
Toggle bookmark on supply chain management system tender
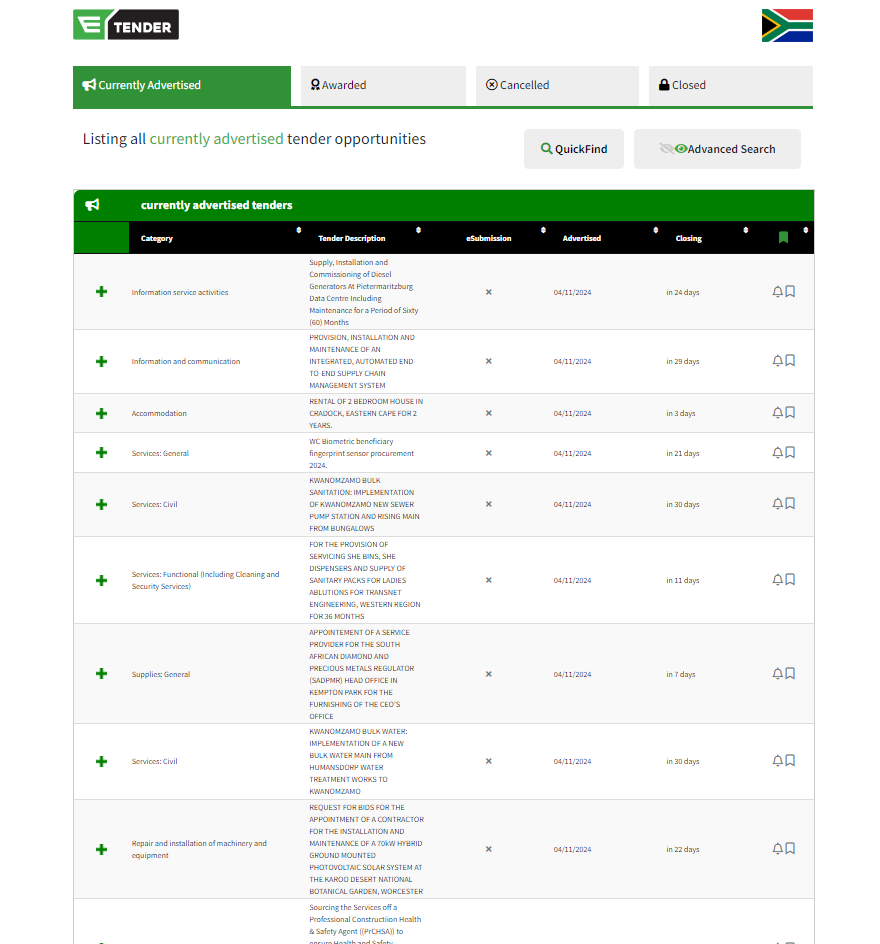click(790, 361)
